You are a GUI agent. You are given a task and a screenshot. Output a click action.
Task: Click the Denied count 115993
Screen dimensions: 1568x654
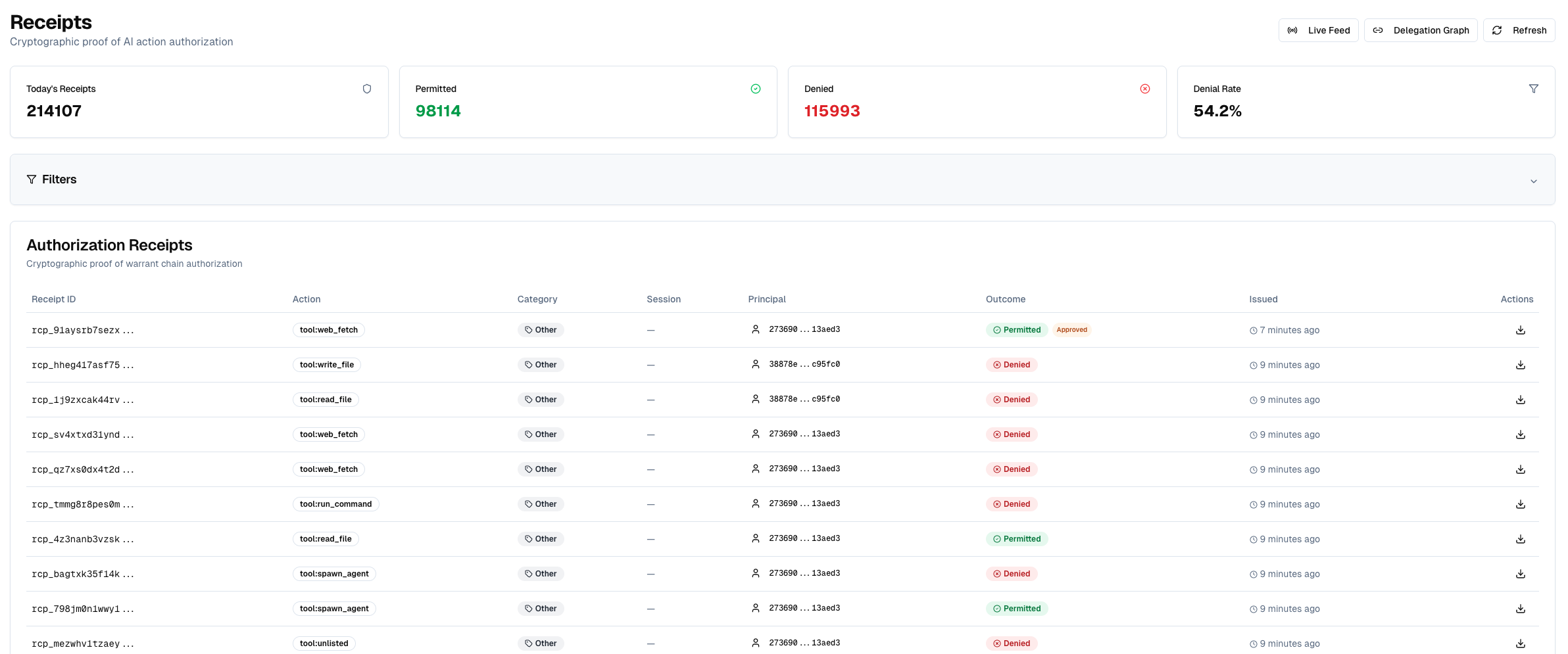pos(832,111)
